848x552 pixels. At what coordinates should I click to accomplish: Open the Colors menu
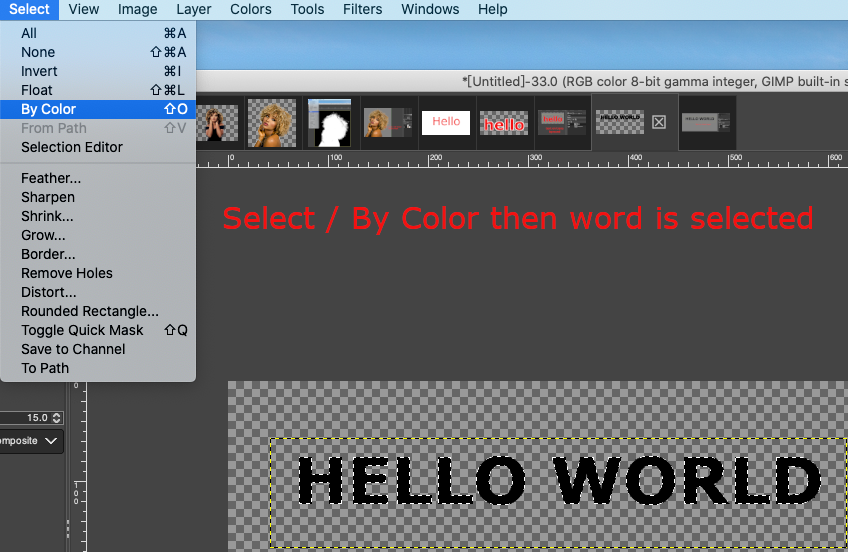point(250,9)
